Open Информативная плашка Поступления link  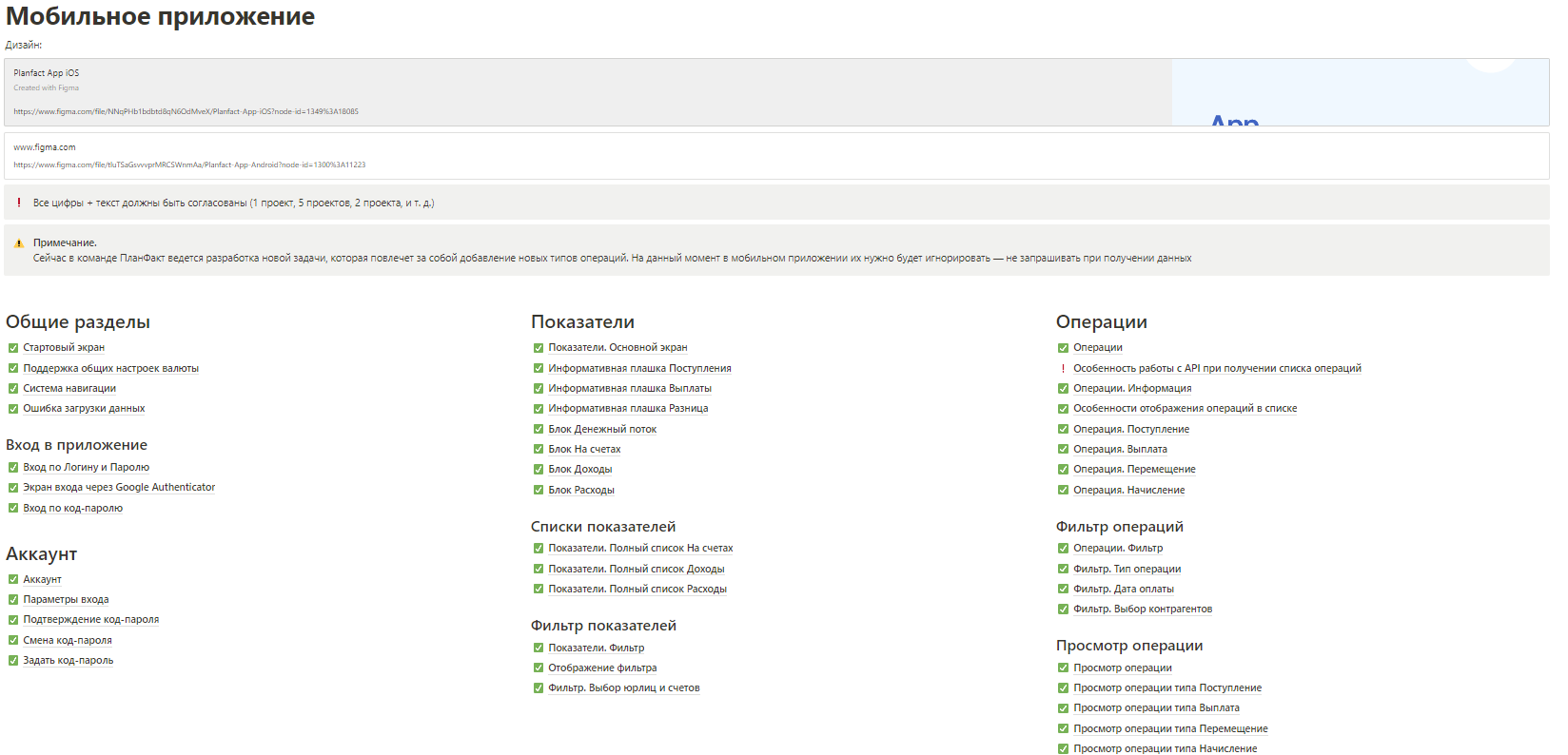(x=639, y=368)
